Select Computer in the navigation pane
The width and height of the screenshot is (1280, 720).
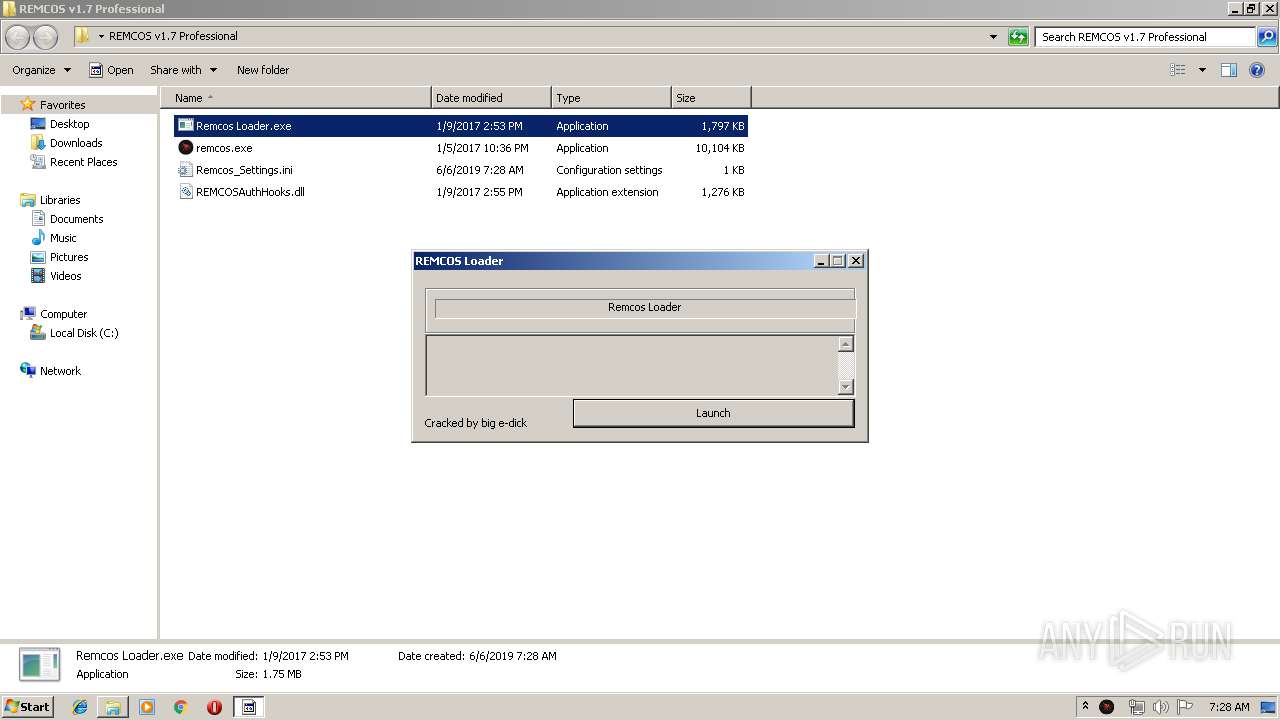(x=63, y=314)
